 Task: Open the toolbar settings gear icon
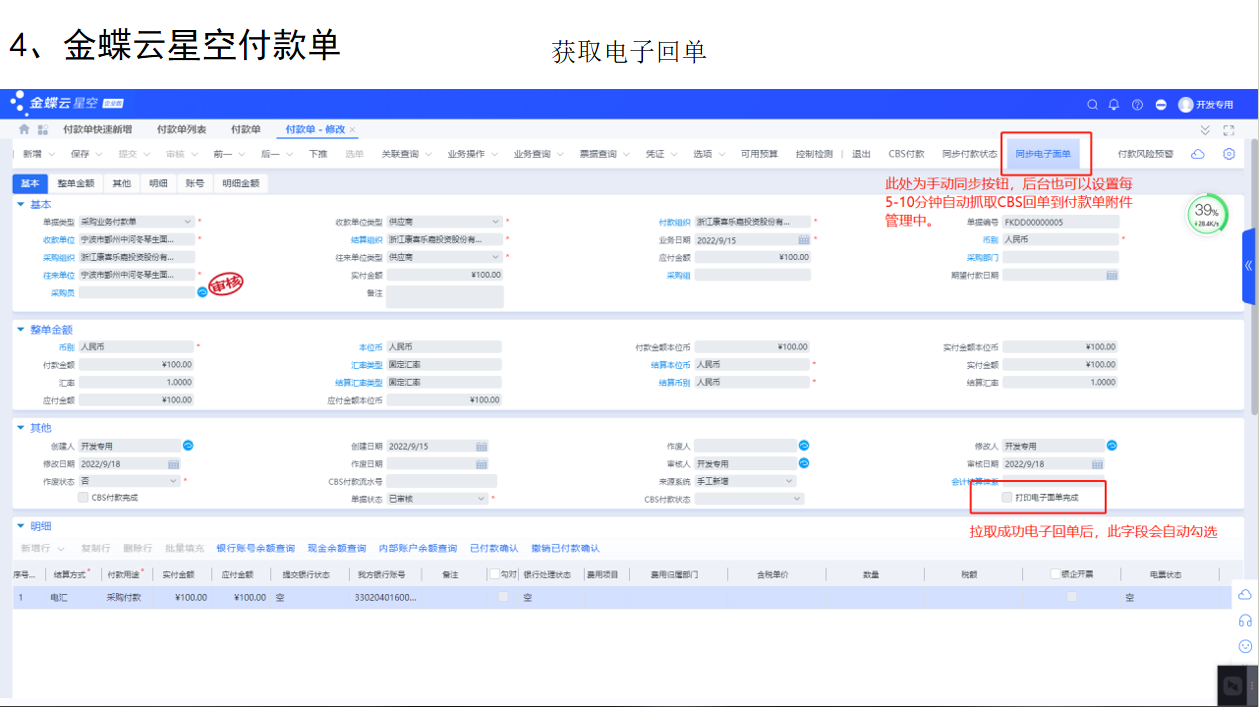pos(1229,154)
